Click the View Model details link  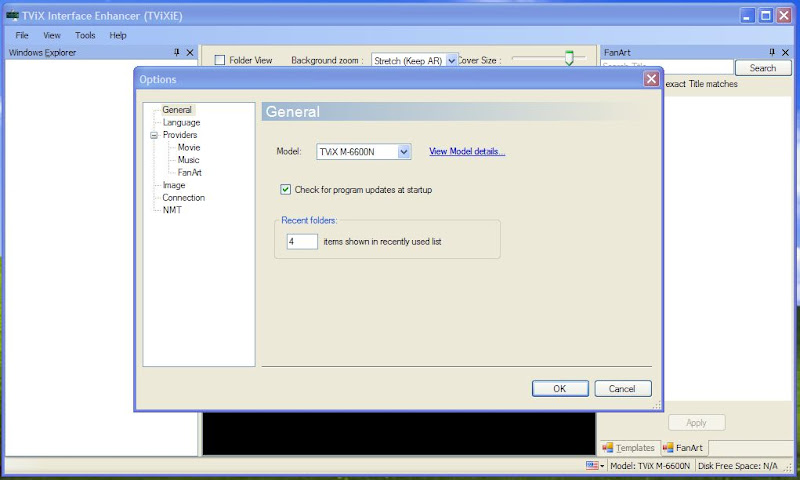coord(467,151)
